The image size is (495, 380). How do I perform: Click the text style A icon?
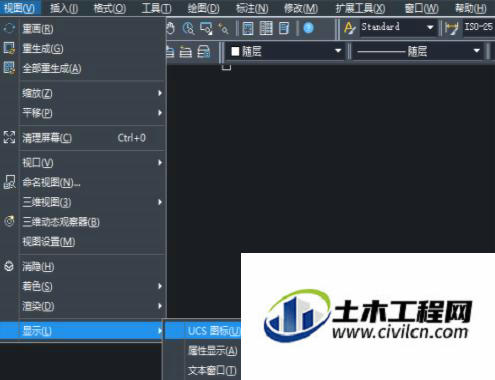pos(349,28)
